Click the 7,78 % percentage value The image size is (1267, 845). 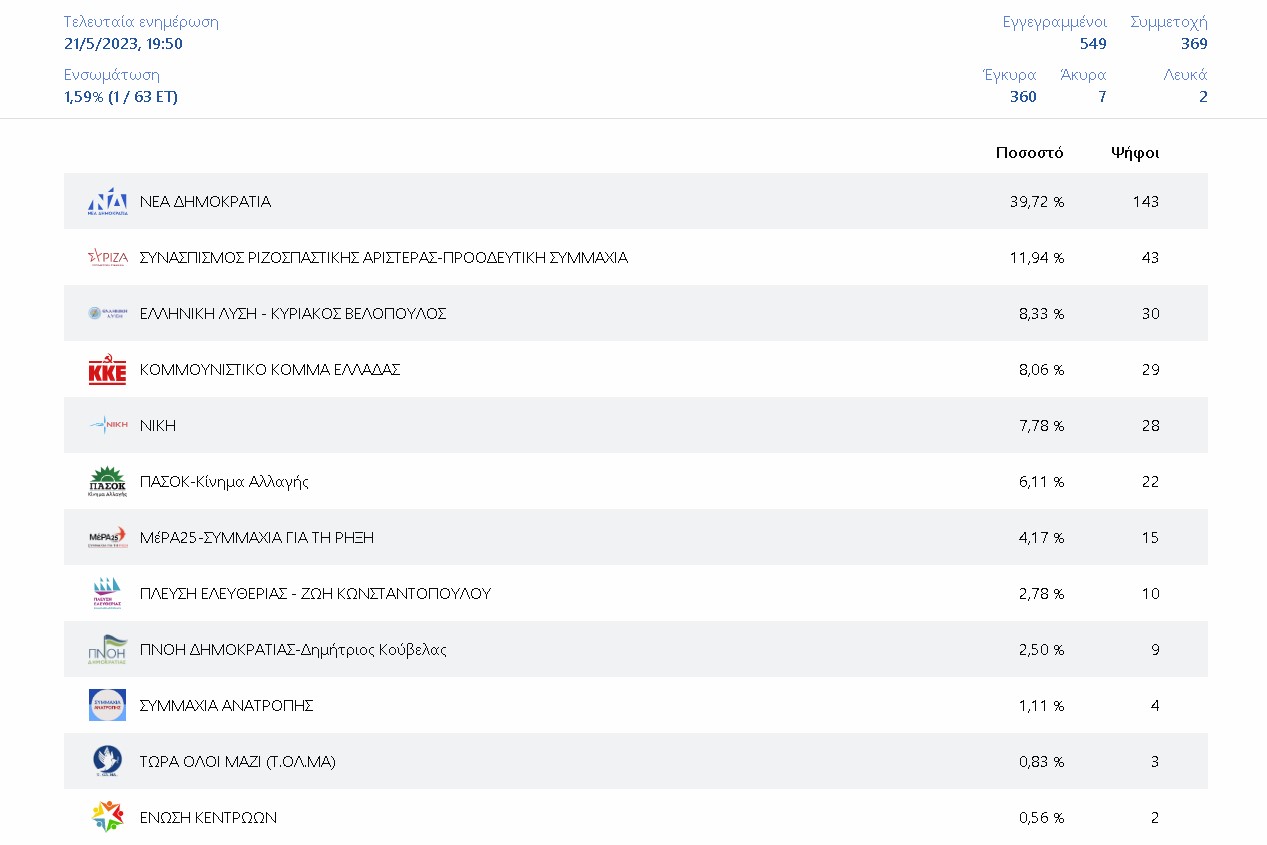point(1042,425)
